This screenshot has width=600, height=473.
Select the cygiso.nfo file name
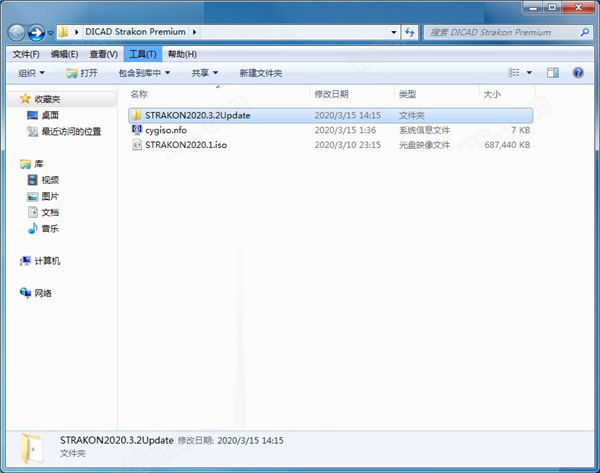coord(166,130)
